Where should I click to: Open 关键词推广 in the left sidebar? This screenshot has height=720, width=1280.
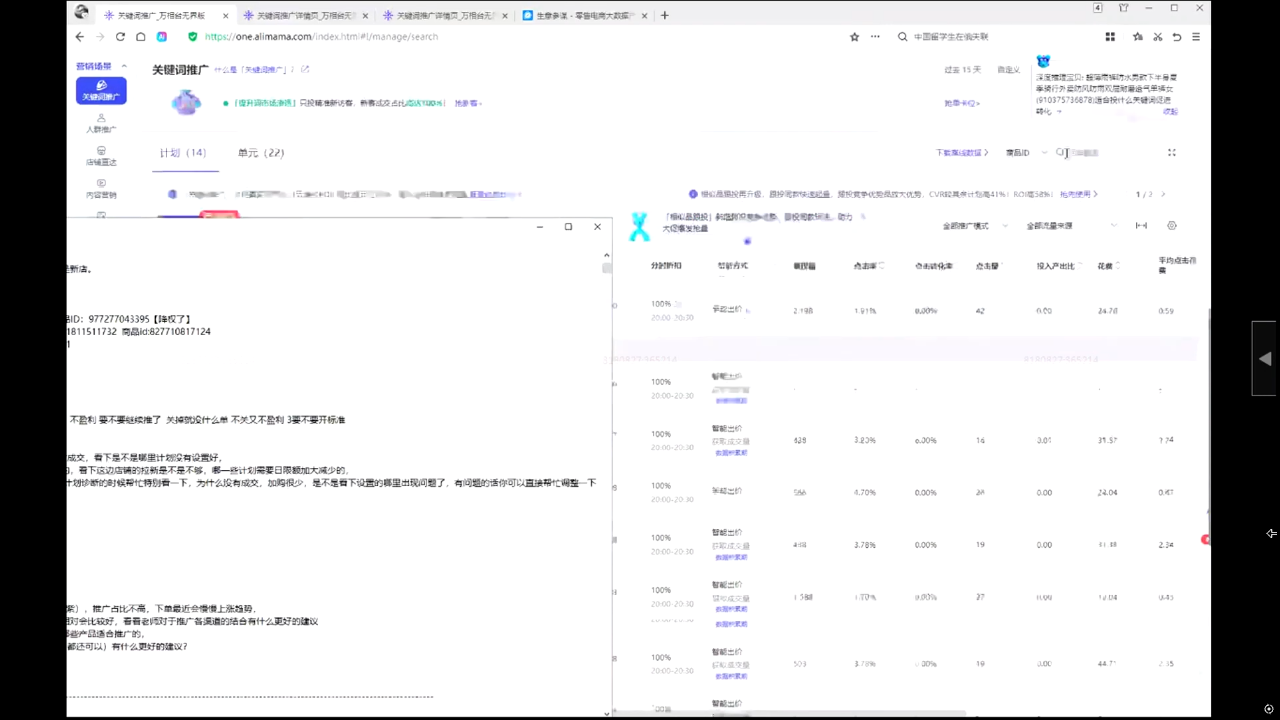coord(101,91)
